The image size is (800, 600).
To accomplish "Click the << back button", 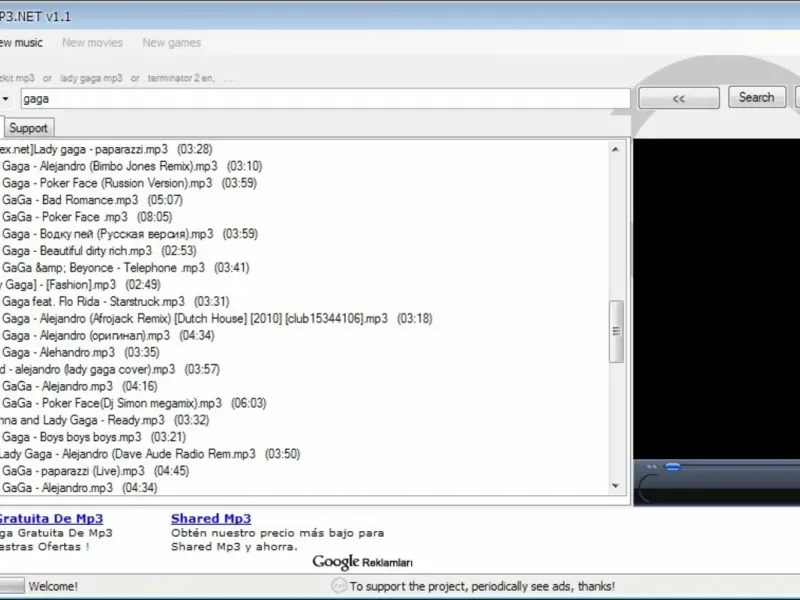I will click(x=679, y=98).
